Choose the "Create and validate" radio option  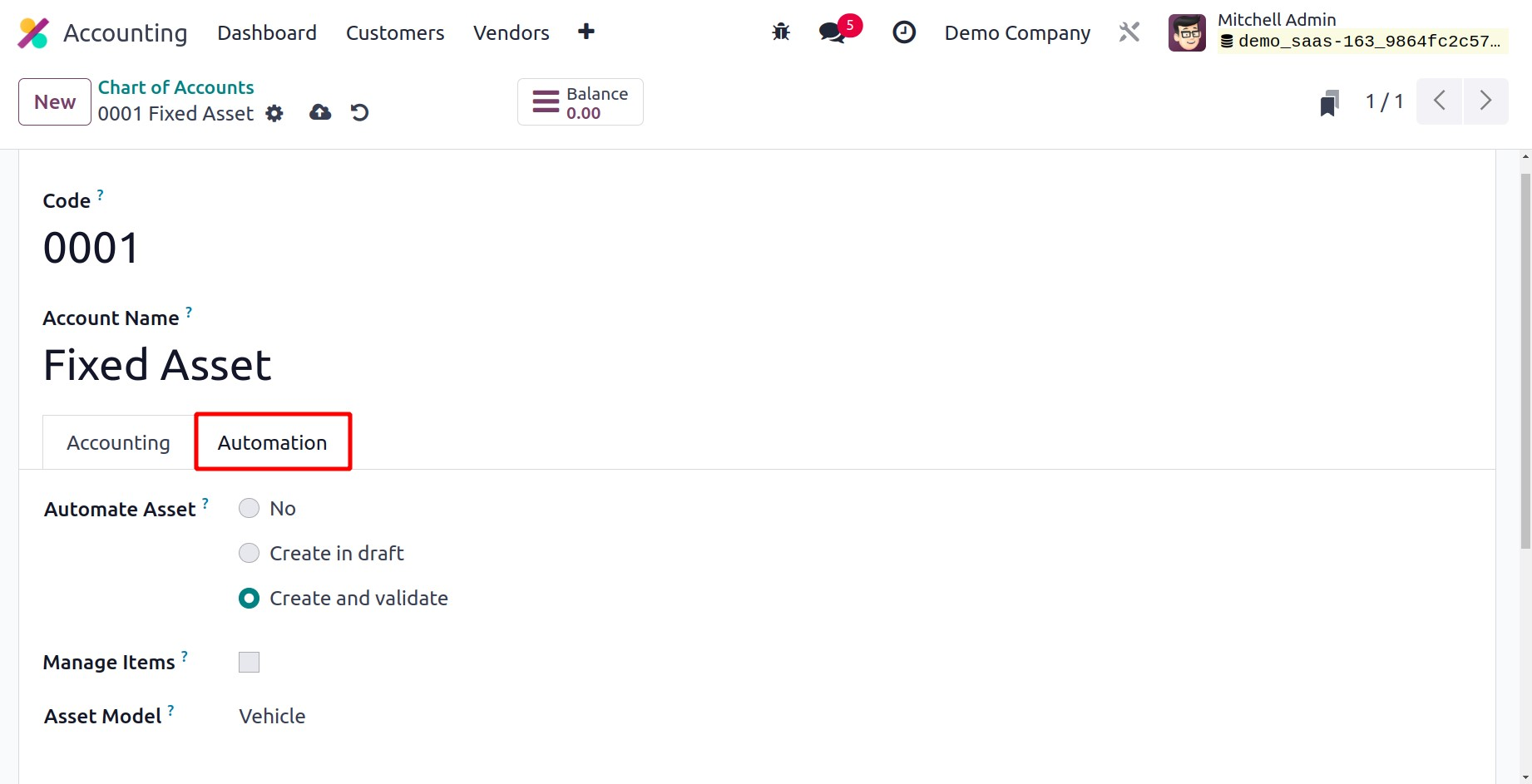pos(250,599)
